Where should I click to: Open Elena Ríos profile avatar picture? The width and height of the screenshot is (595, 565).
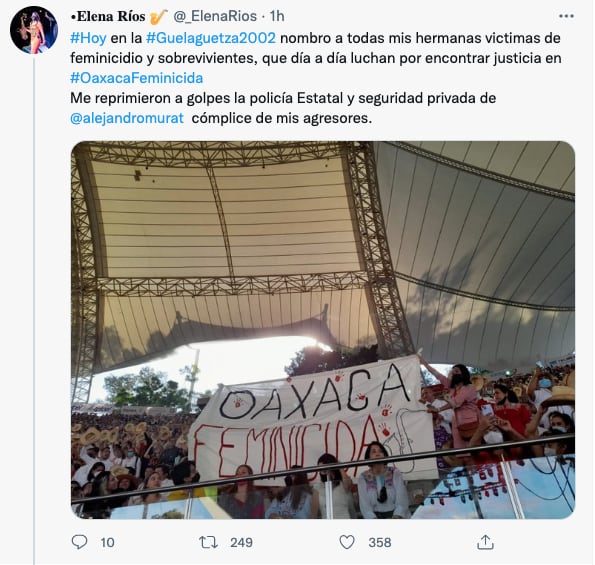tap(34, 30)
